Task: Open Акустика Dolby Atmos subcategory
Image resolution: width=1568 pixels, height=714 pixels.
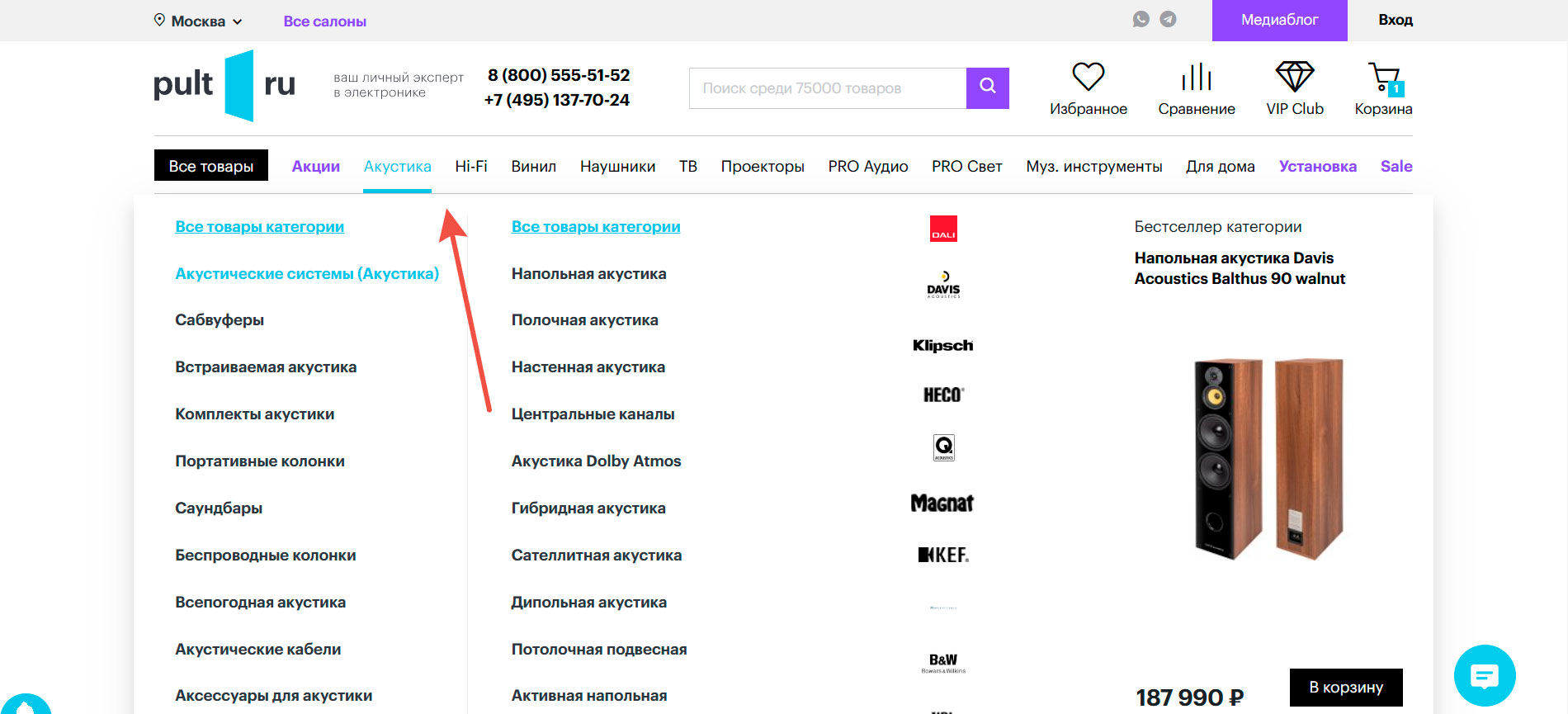Action: (597, 461)
